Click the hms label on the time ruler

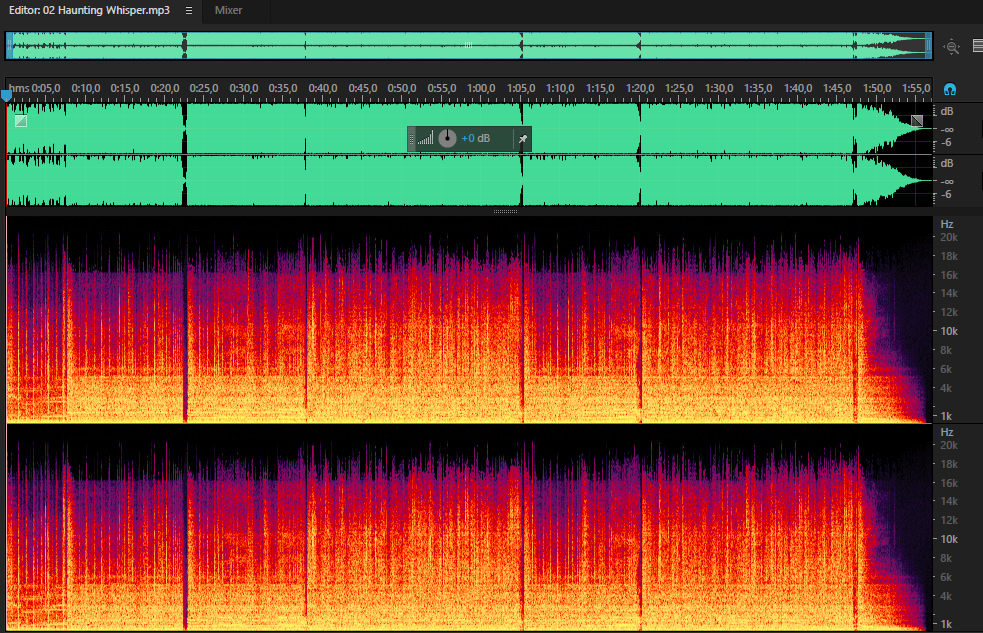[19, 88]
